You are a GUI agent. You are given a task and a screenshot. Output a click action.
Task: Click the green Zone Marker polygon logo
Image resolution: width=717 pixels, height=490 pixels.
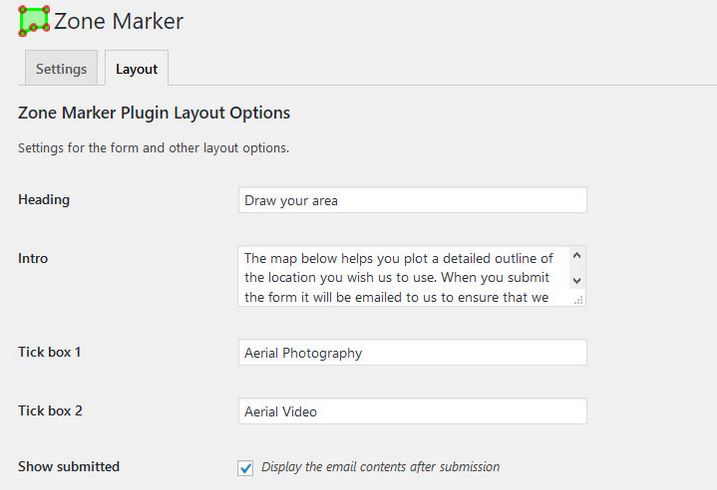34,21
